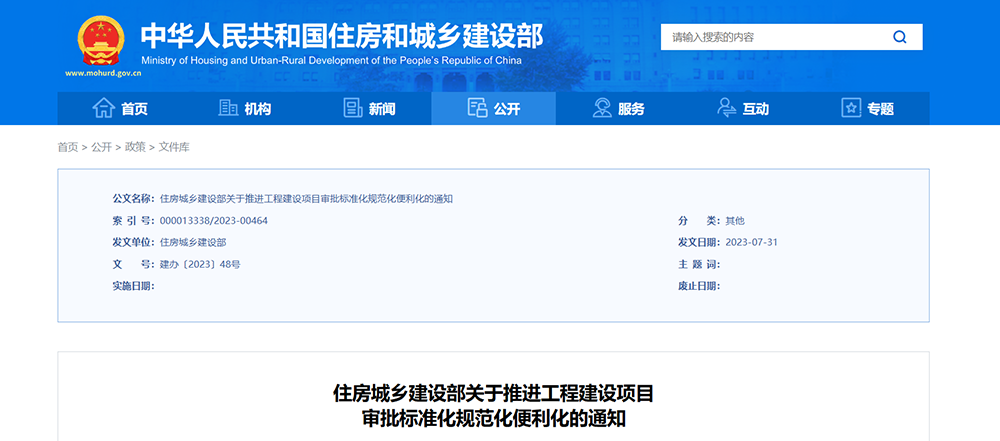The width and height of the screenshot is (1000, 441).
Task: Select the 公文名称 document title value
Action: point(307,198)
